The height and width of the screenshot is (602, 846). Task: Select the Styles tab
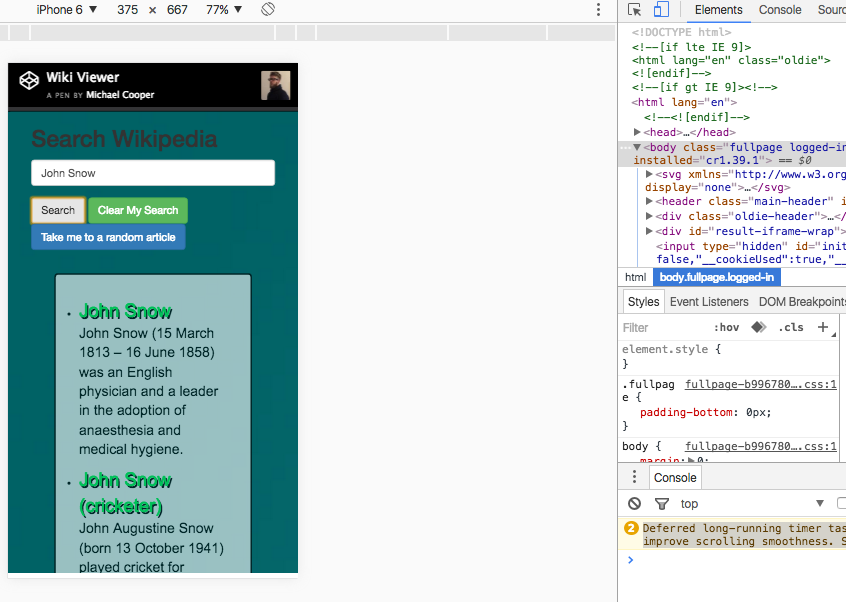point(643,302)
